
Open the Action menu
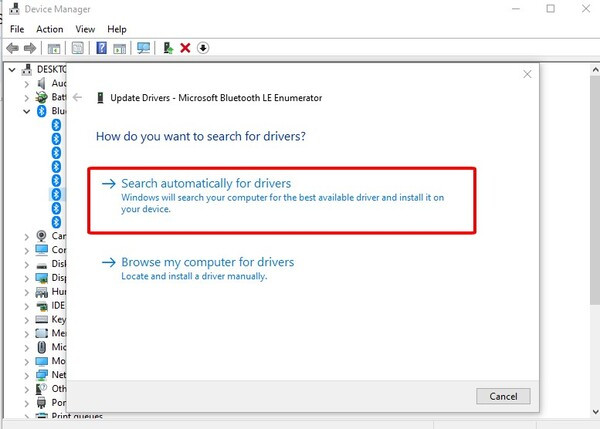coord(50,29)
